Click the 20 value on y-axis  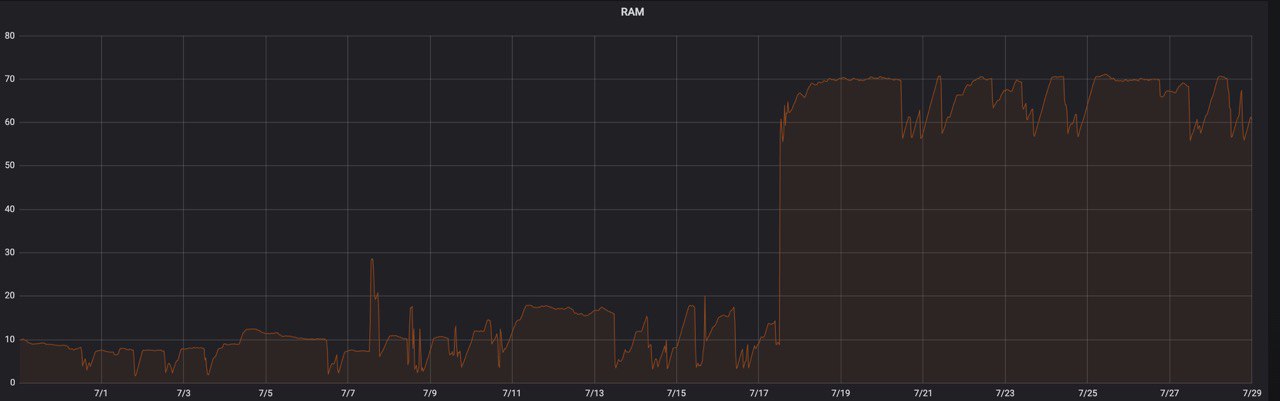click(x=10, y=296)
